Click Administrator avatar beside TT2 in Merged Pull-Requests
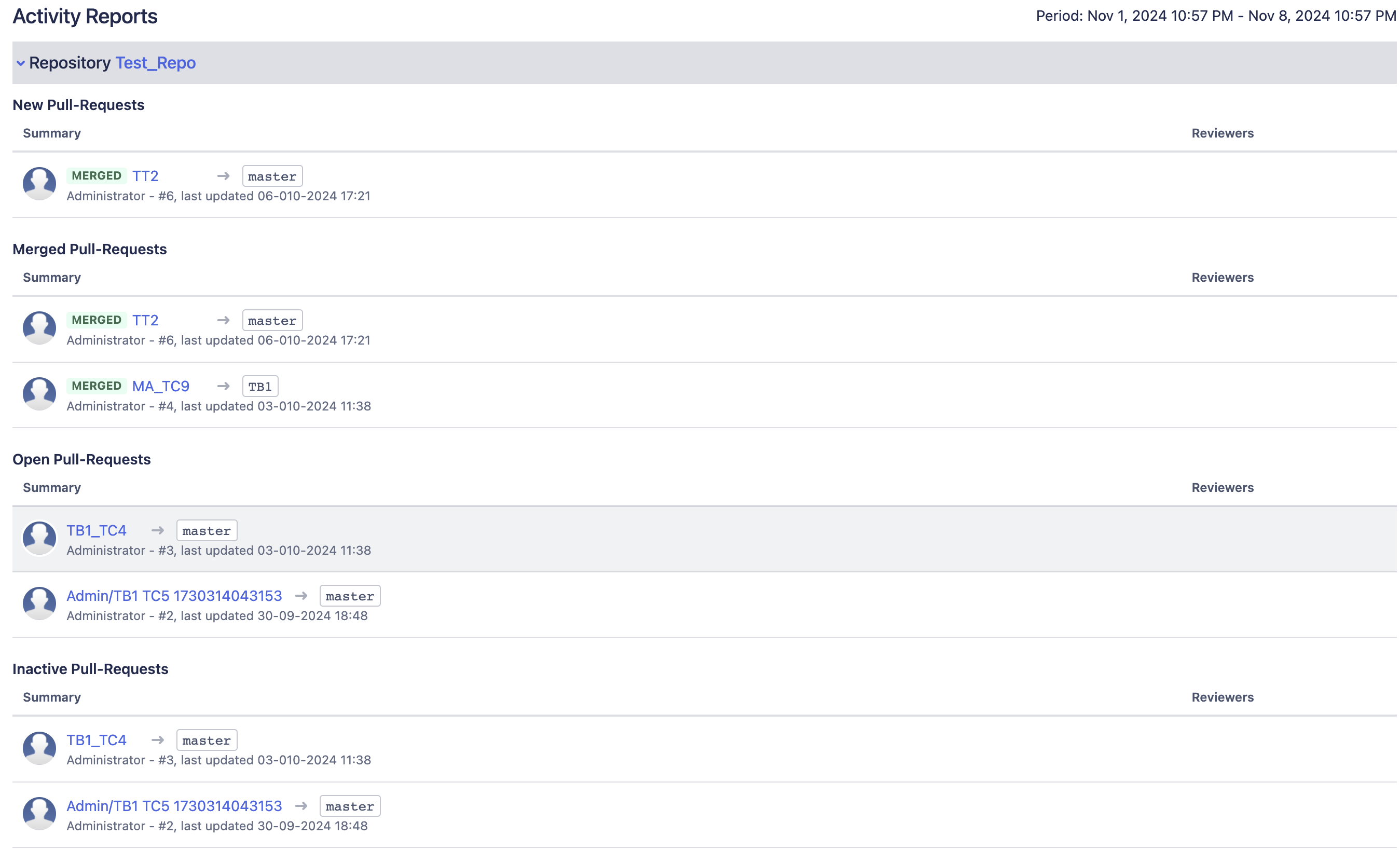This screenshot has height=850, width=1400. (x=39, y=328)
